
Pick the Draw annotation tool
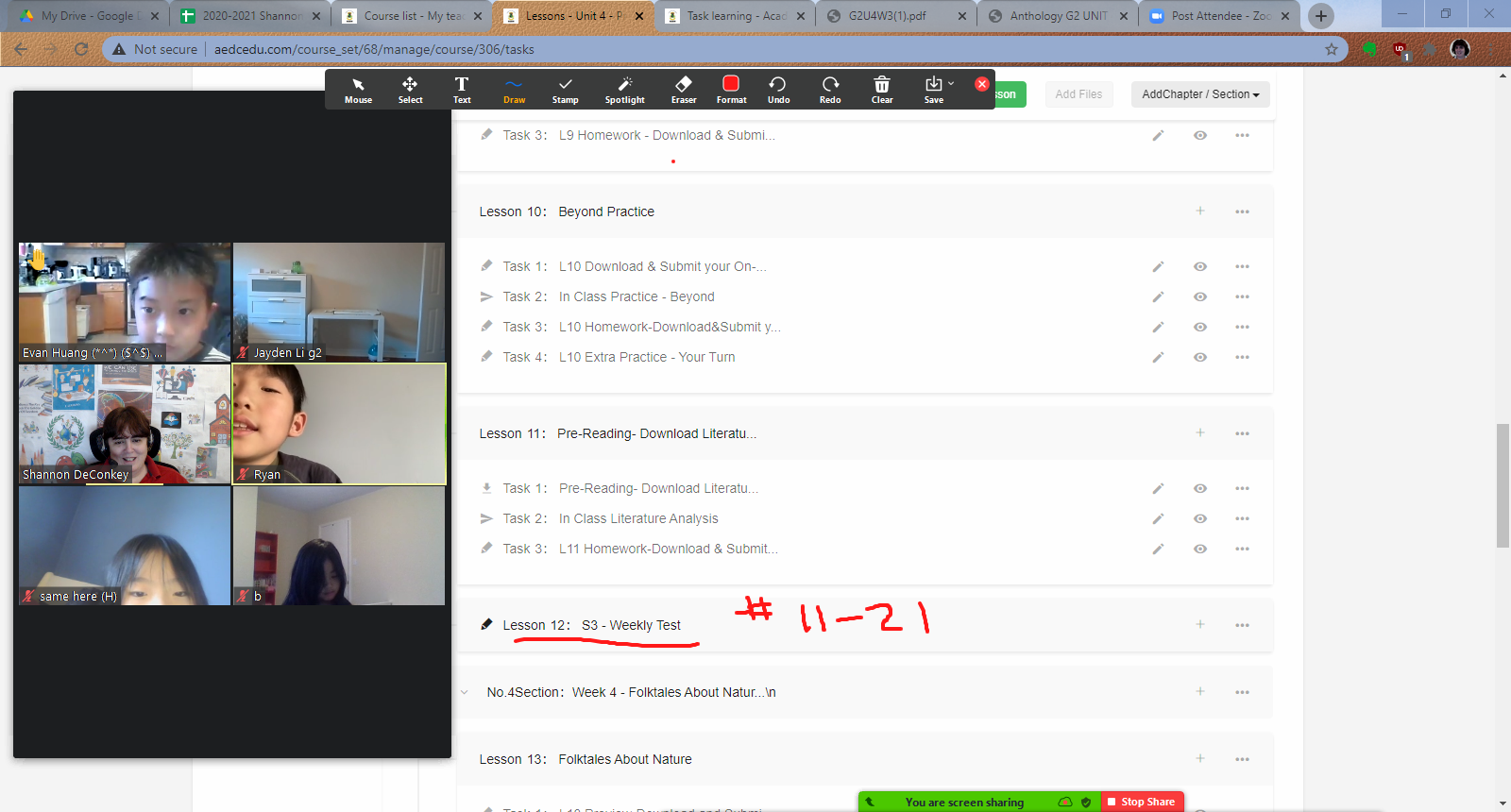[514, 90]
